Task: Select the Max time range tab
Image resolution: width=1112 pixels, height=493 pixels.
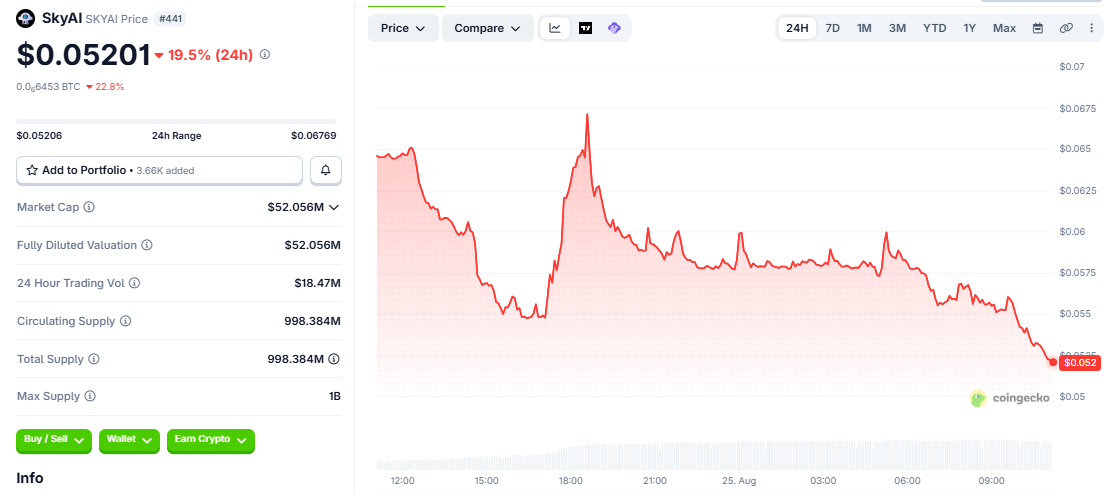Action: point(1004,28)
